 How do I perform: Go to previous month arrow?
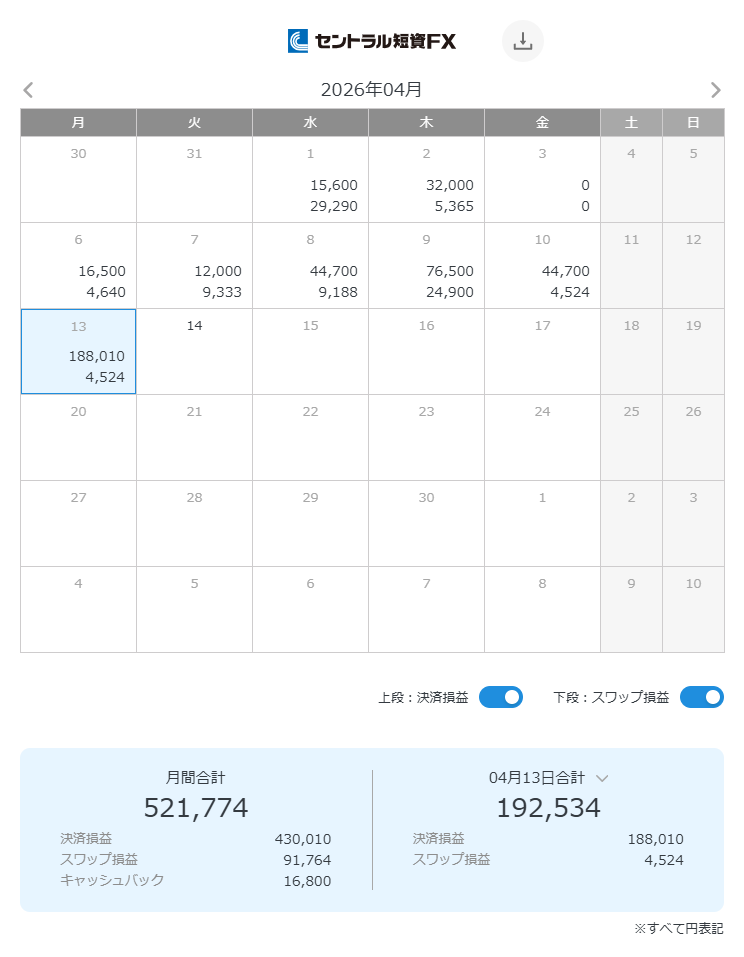click(28, 90)
